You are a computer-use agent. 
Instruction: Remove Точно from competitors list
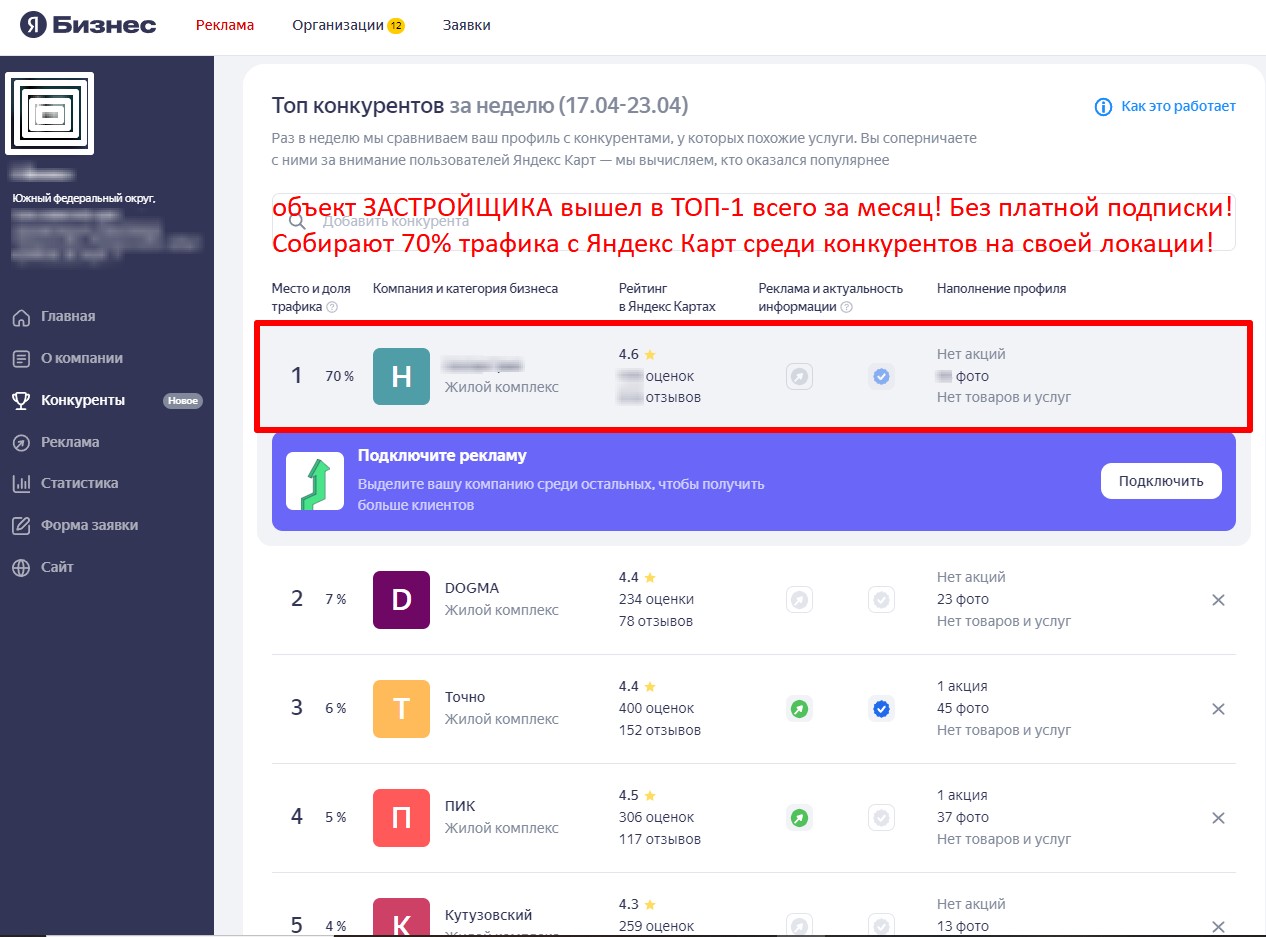click(x=1218, y=709)
